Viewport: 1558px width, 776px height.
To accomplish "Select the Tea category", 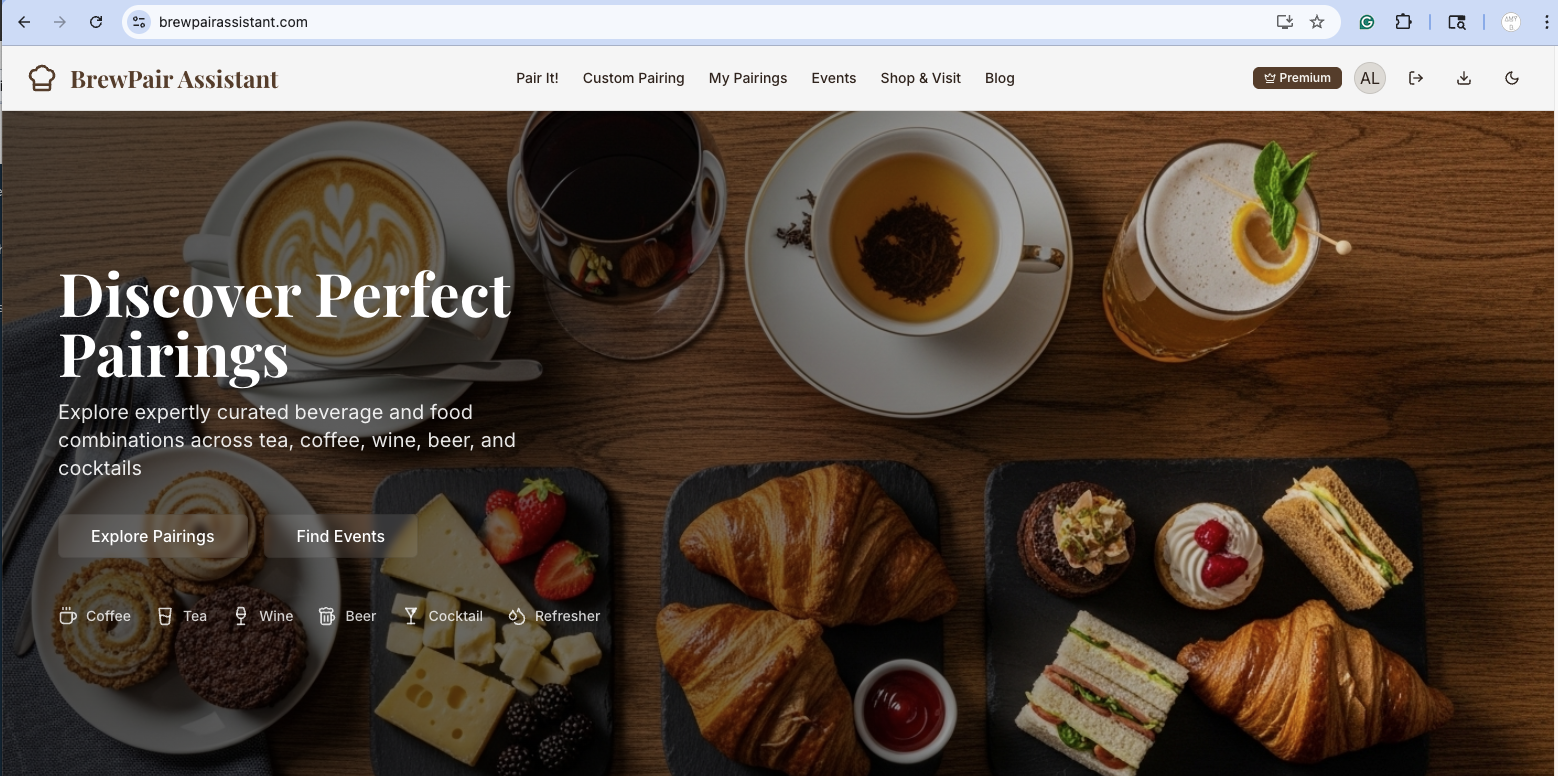I will point(182,616).
